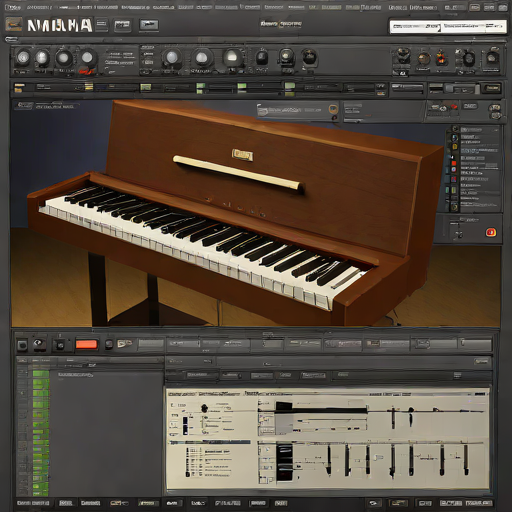Turn the first knob in the leftmost knob group
Screen dimensions: 512x512
[23, 58]
